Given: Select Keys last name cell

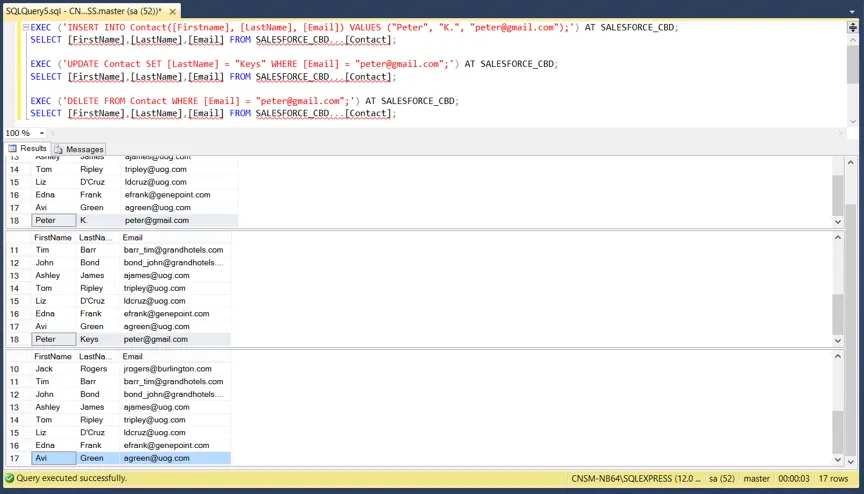Looking at the screenshot, I should (x=98, y=339).
